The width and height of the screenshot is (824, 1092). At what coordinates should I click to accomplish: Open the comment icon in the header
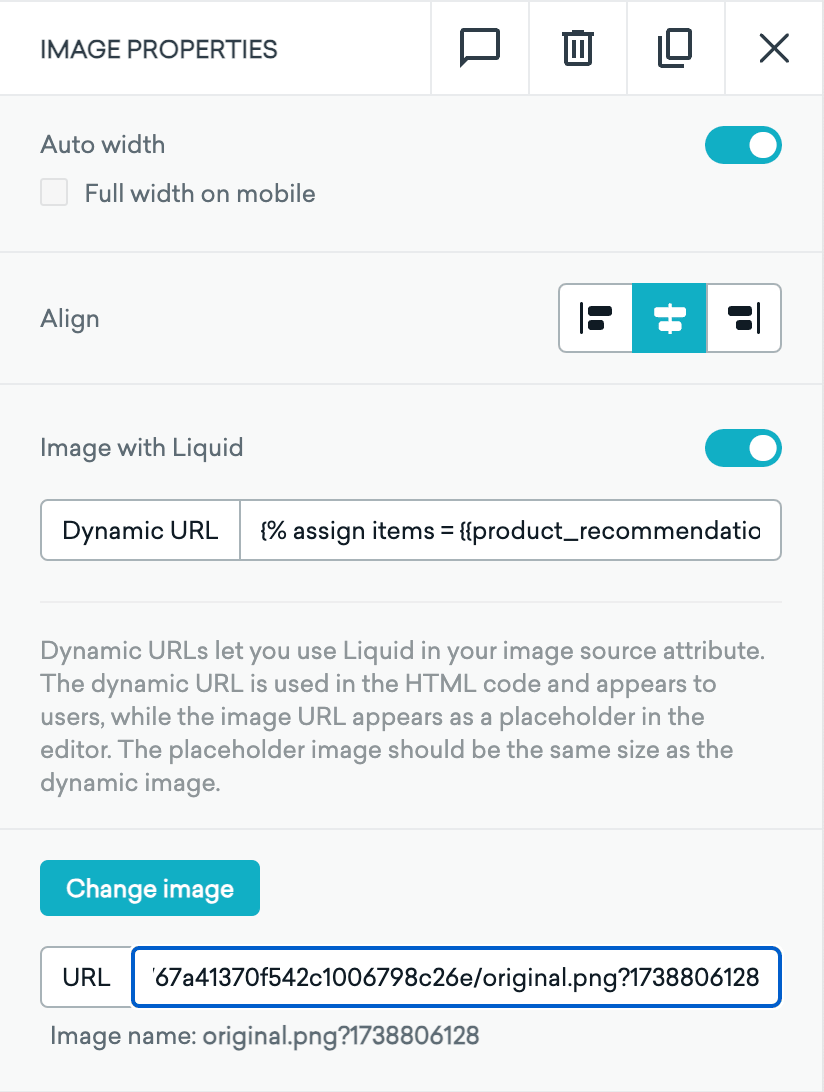point(479,48)
